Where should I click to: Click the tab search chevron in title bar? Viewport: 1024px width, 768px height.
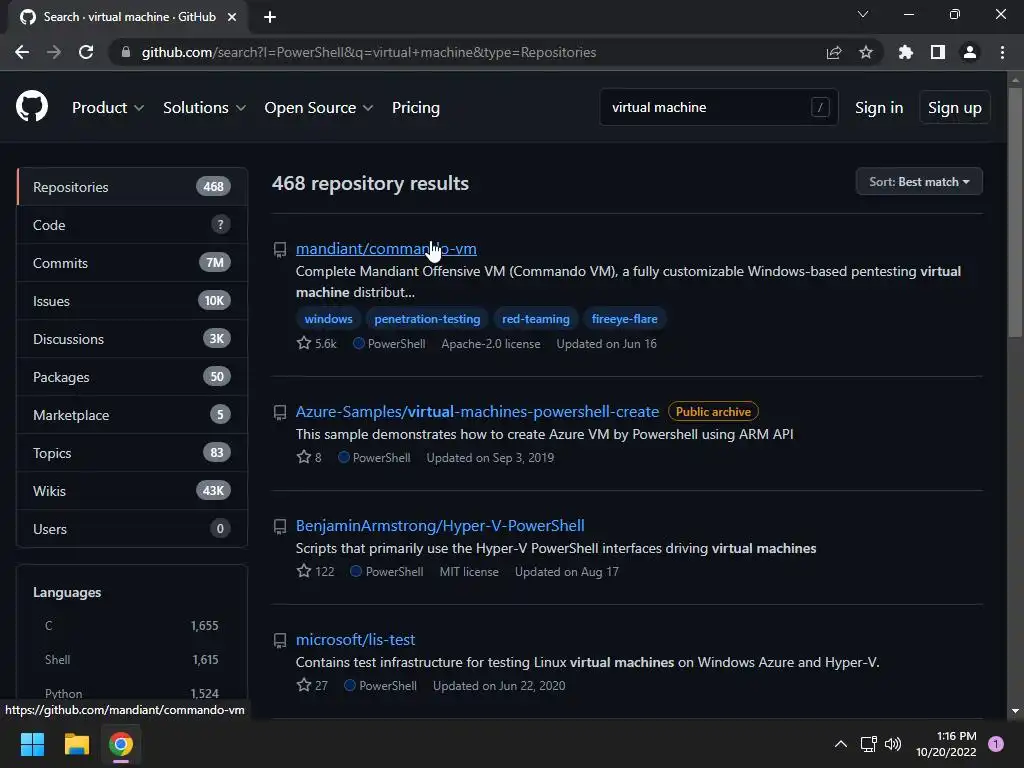point(863,14)
